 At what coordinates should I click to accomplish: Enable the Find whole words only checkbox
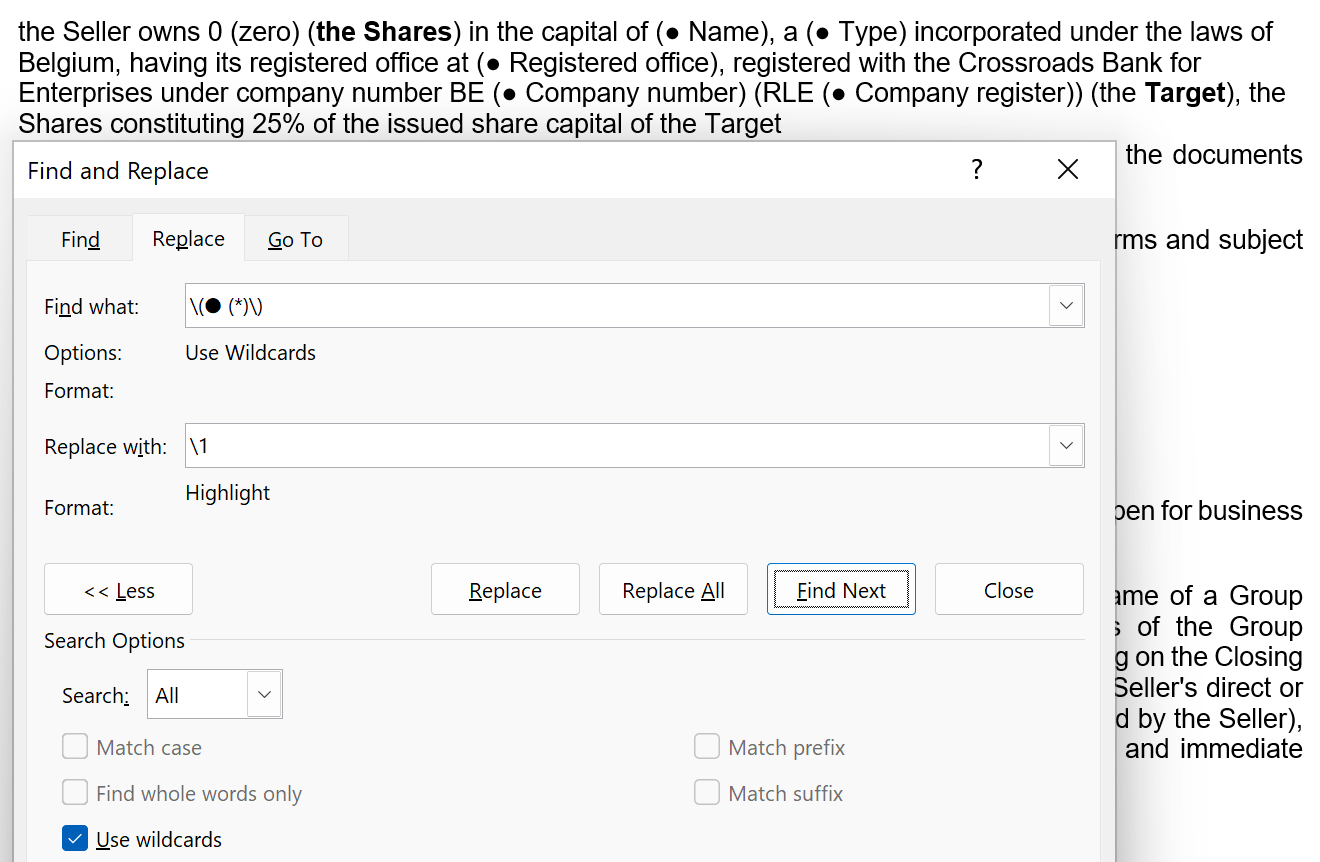point(75,793)
